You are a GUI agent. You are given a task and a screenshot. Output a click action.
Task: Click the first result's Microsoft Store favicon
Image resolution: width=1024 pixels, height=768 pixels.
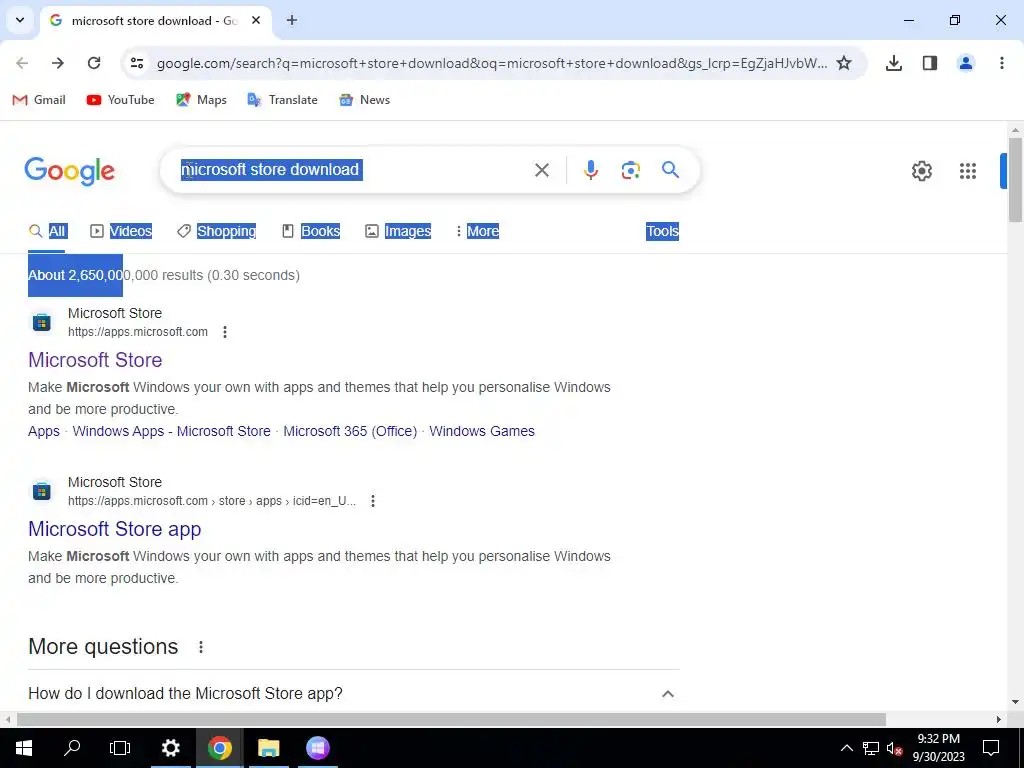click(x=42, y=322)
